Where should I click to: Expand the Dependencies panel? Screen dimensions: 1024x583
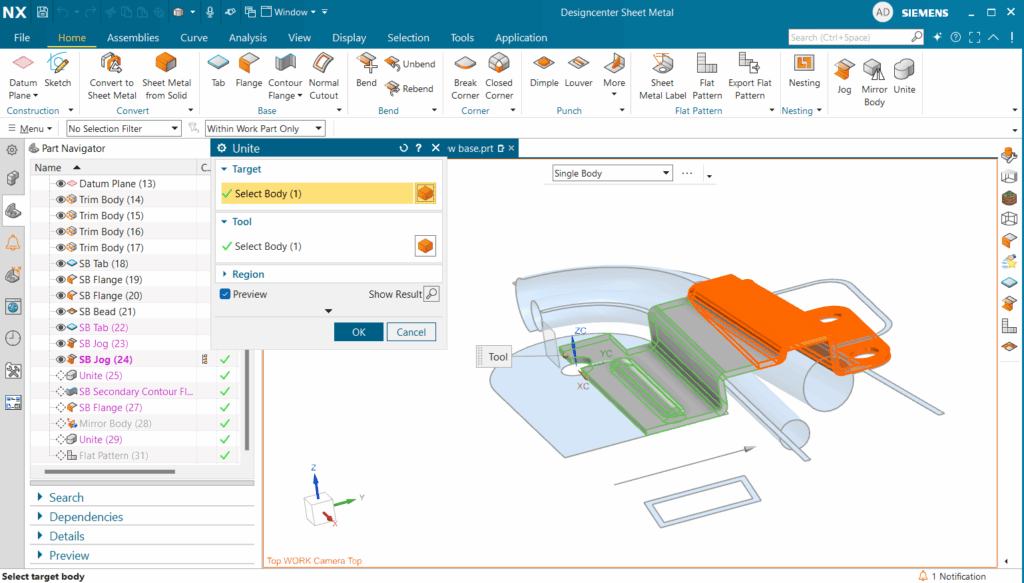(x=86, y=517)
